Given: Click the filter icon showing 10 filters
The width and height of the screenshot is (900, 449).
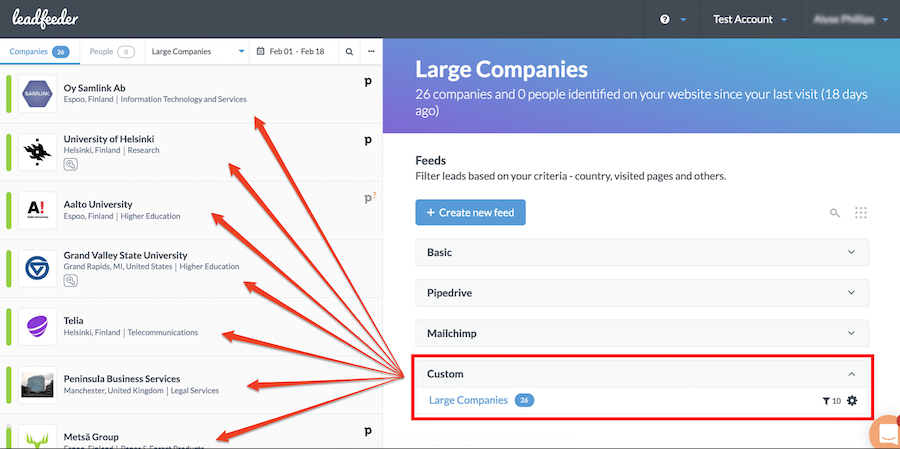Looking at the screenshot, I should pos(831,401).
